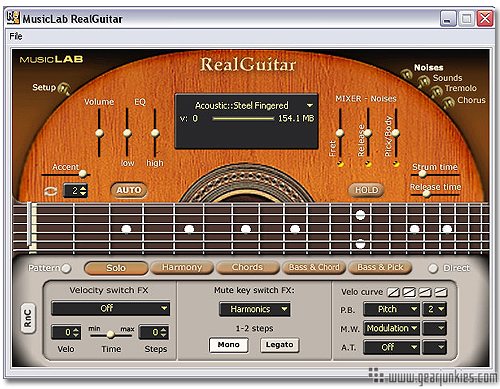Toggle the Direct radio button
Screen dimensions: 500x389
click(433, 268)
